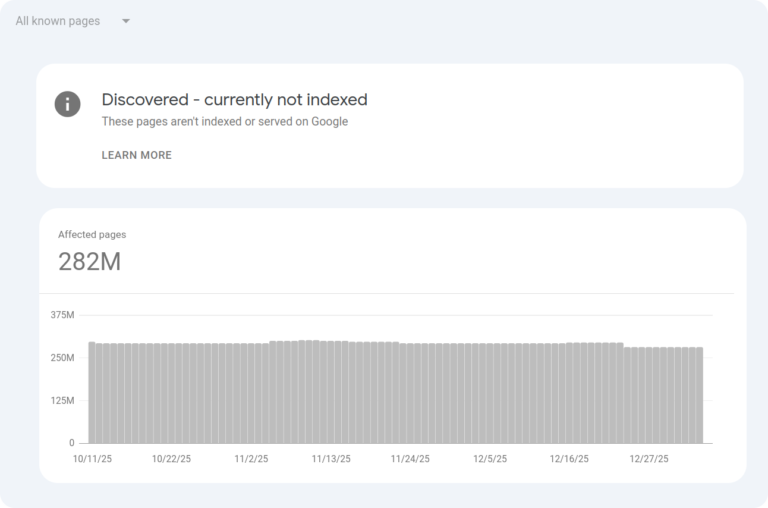The height and width of the screenshot is (508, 768).
Task: Select the 11/24/25 date marker
Action: click(410, 459)
